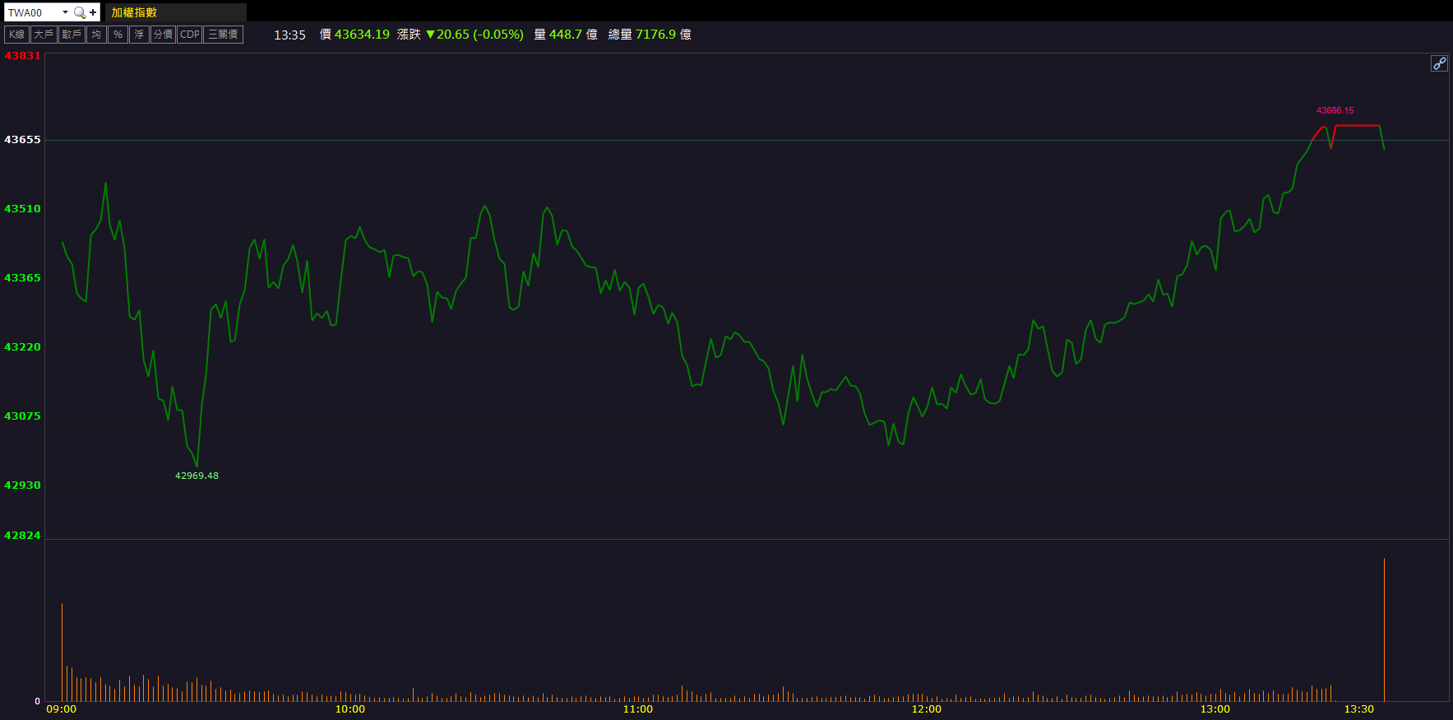Click the 11:00 time axis marker
The height and width of the screenshot is (720, 1453).
click(x=638, y=709)
